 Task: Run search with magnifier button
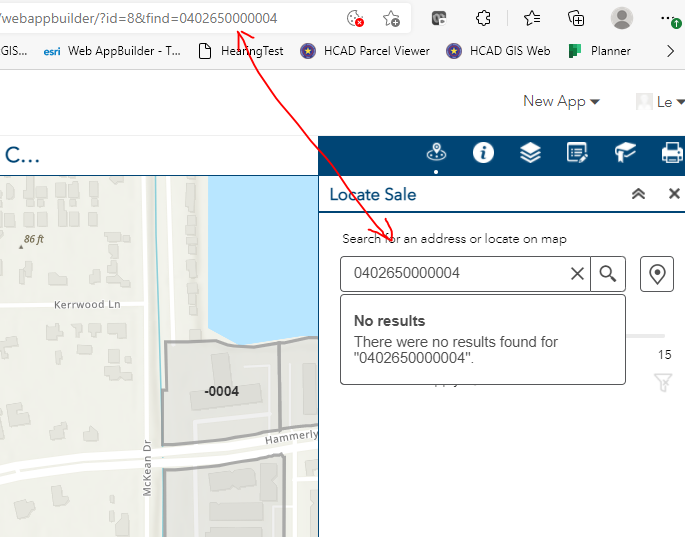click(x=608, y=274)
